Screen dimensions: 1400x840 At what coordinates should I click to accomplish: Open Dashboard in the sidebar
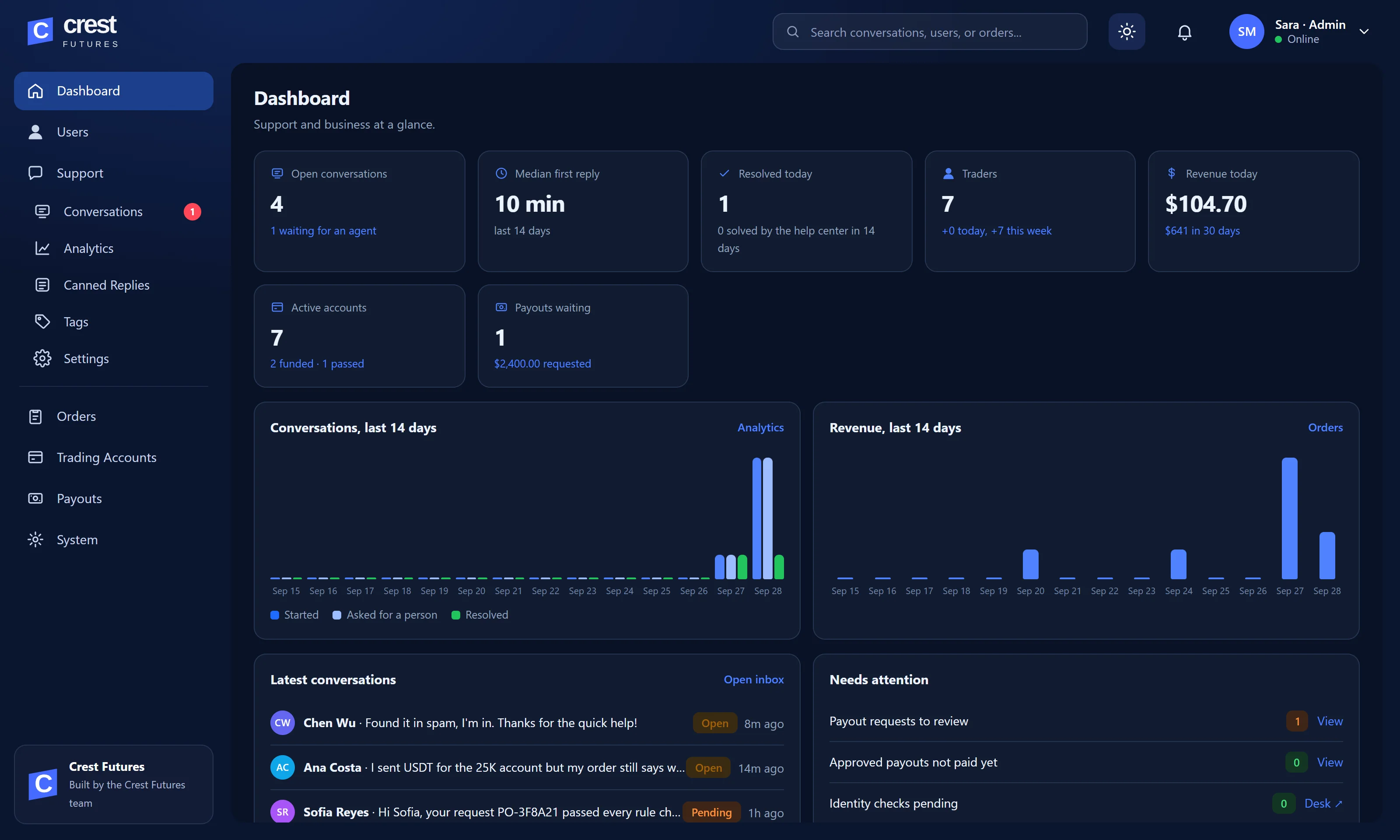pos(113,91)
